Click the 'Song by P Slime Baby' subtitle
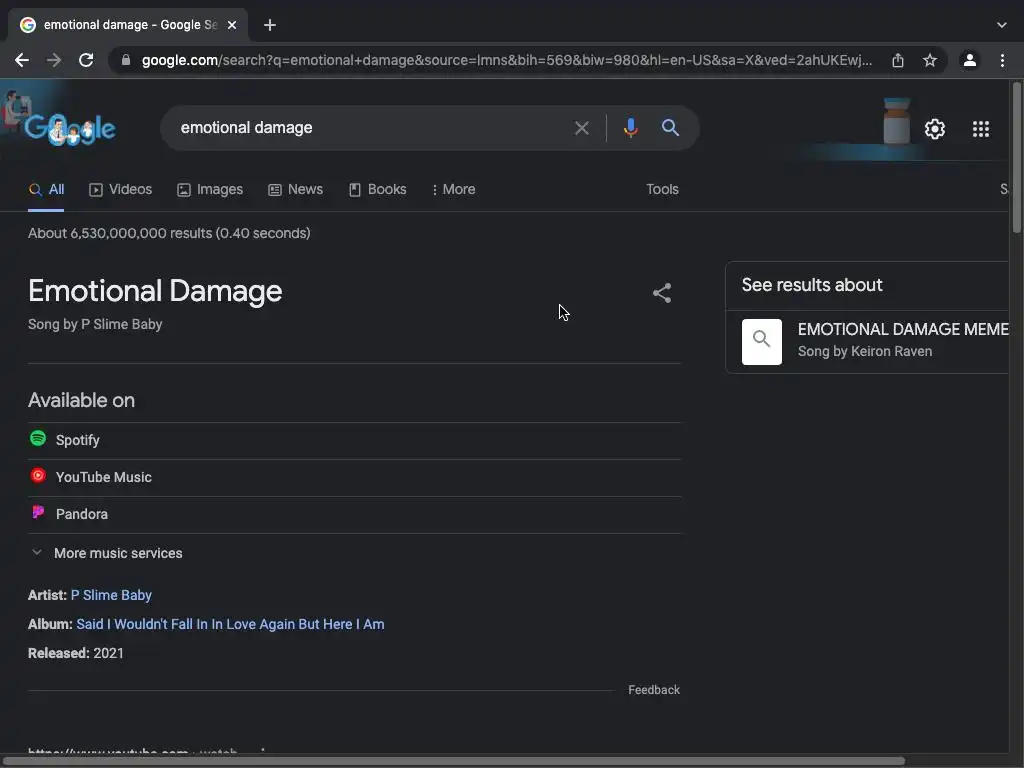This screenshot has height=768, width=1024. [x=95, y=325]
